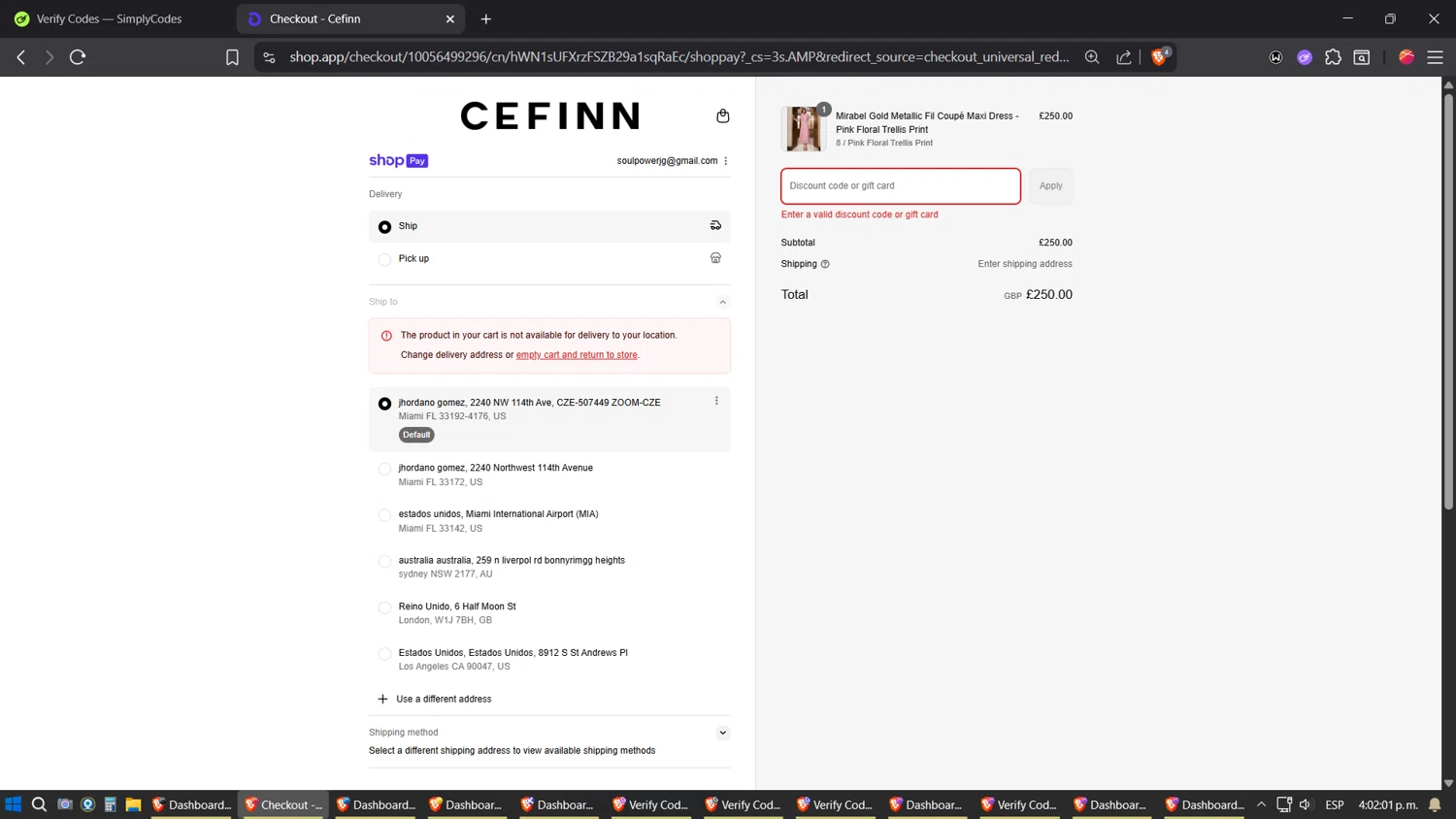Open first Verify Cod... taskbar window
The width and height of the screenshot is (1456, 819).
coord(650,804)
